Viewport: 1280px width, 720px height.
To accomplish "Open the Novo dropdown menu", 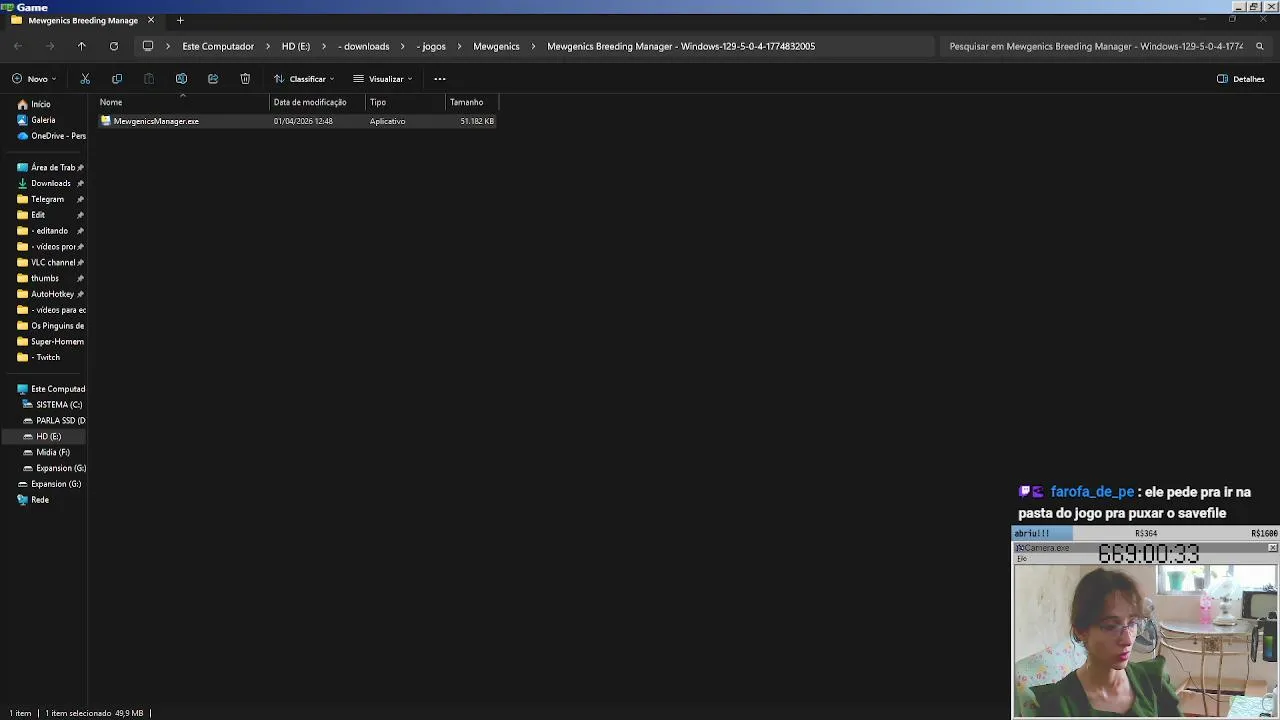I will (34, 79).
